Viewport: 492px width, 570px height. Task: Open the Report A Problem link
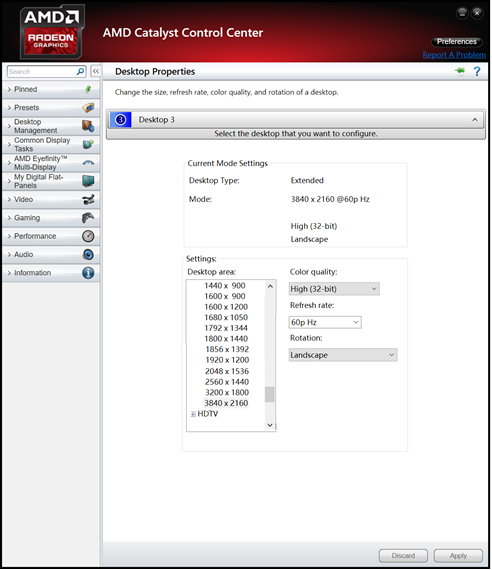(454, 55)
